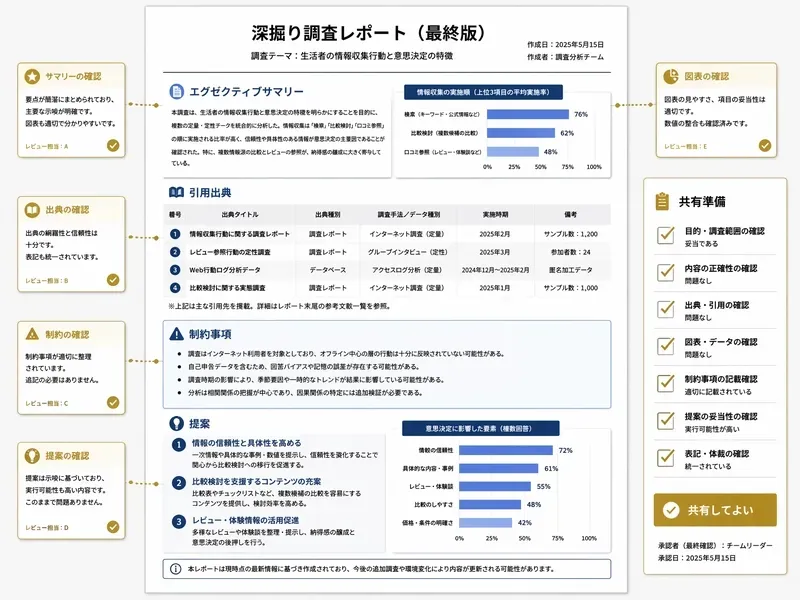
Task: Click chart title 情報収集の実施順
Action: (483, 92)
